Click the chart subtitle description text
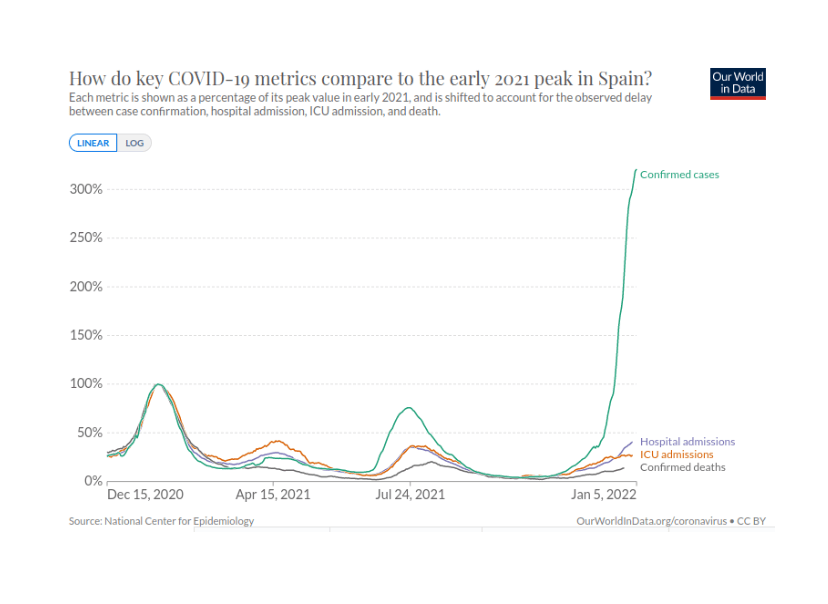The image size is (828, 604). (x=360, y=105)
